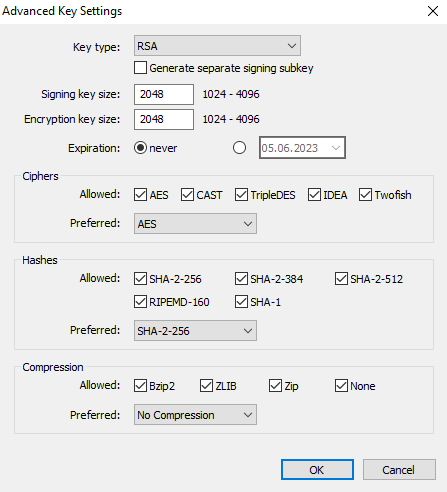Dismiss dialog with the Cancel button
Screen dimensions: 447x492
tap(399, 470)
